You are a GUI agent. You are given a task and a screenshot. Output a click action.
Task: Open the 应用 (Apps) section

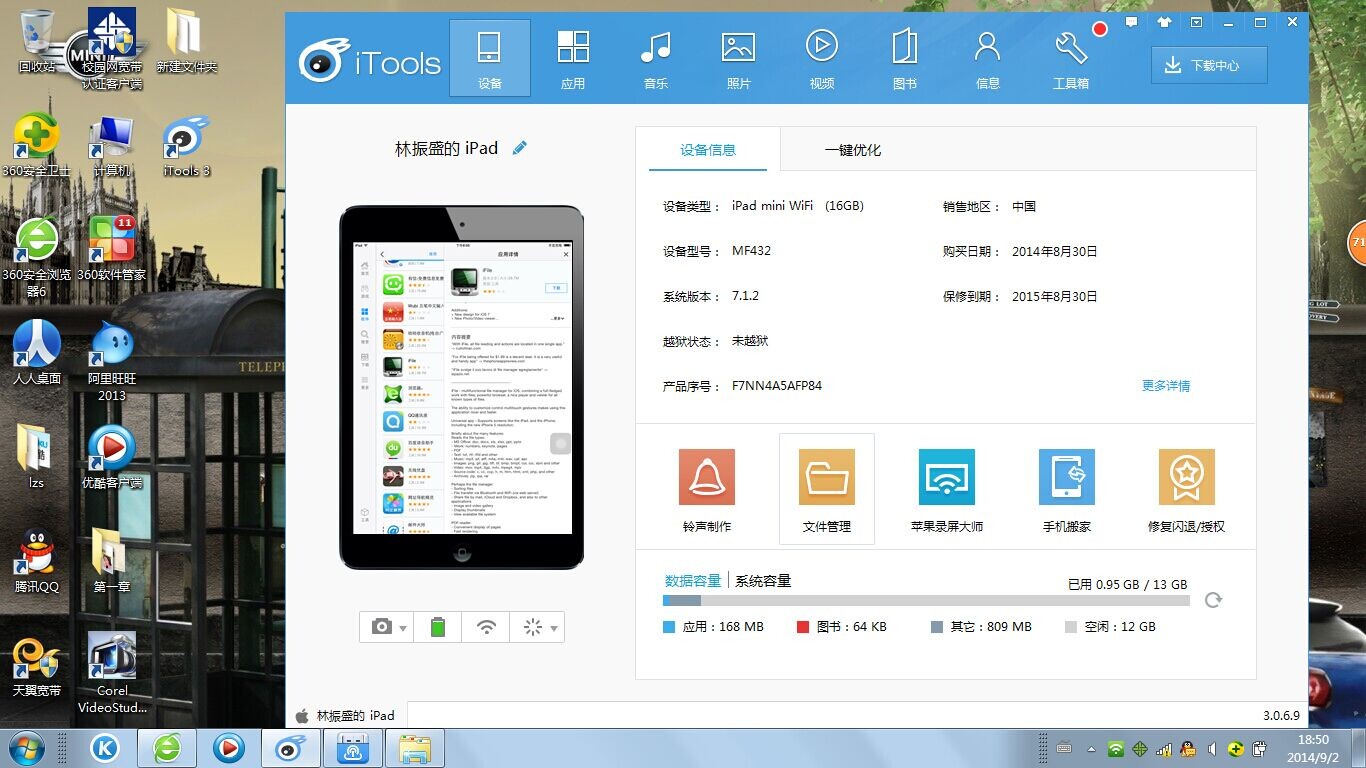pos(573,58)
